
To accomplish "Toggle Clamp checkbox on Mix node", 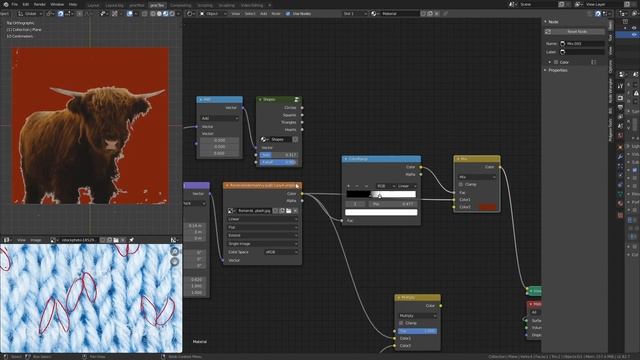I will [x=461, y=184].
